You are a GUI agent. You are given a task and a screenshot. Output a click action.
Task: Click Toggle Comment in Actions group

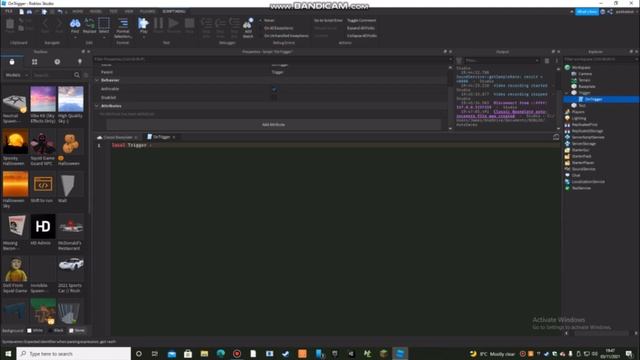pos(362,20)
